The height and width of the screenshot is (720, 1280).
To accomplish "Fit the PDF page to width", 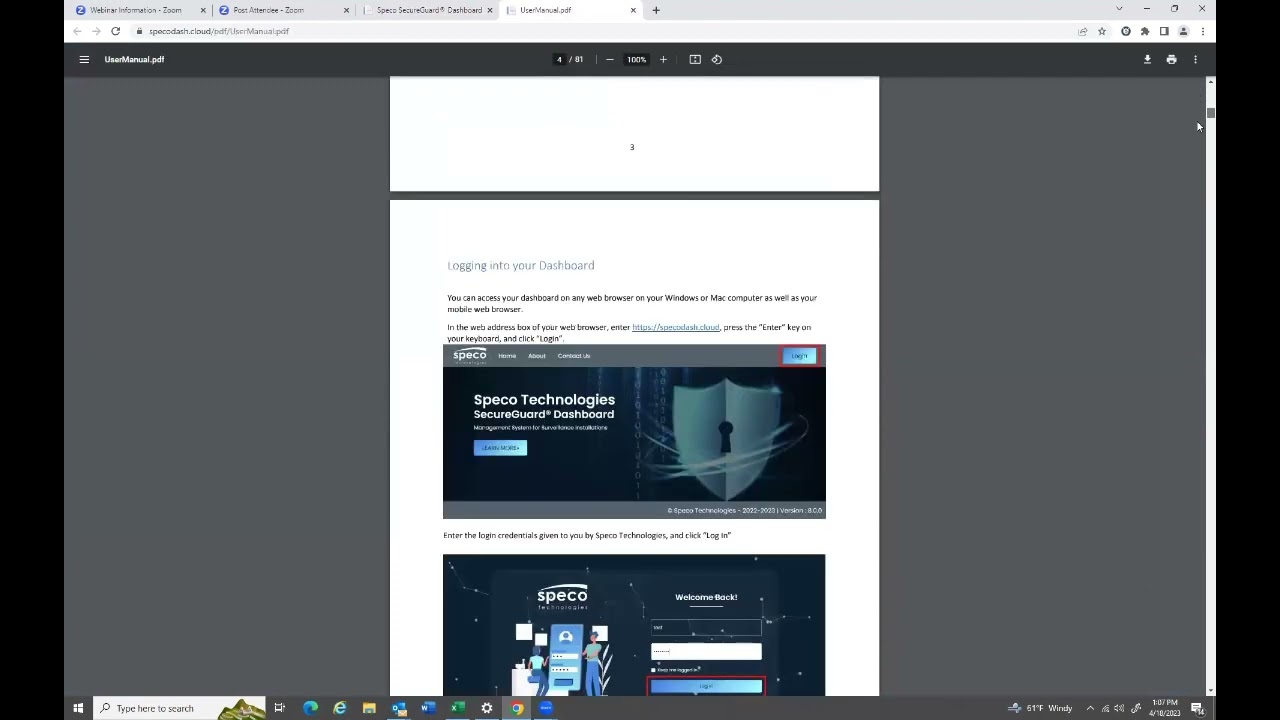I will (695, 59).
